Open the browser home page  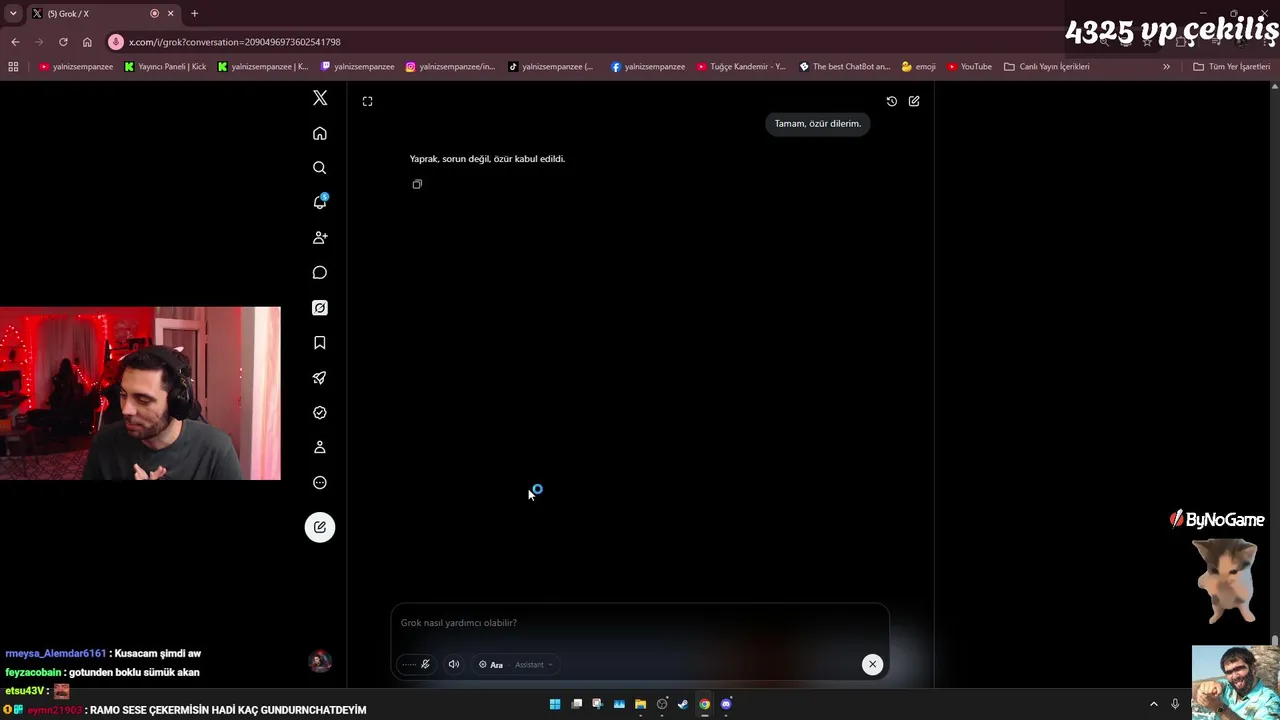[x=87, y=42]
